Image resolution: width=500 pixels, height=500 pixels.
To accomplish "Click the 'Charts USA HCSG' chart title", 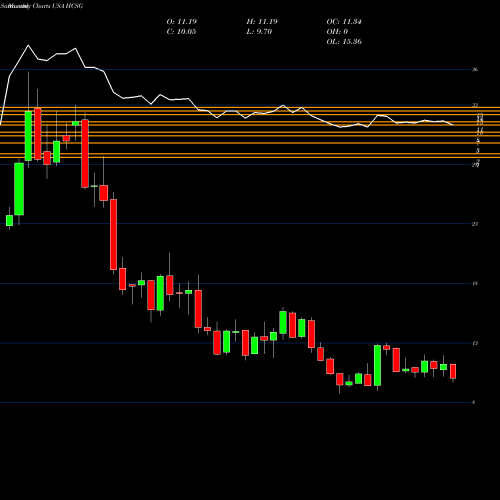I will (58, 6).
